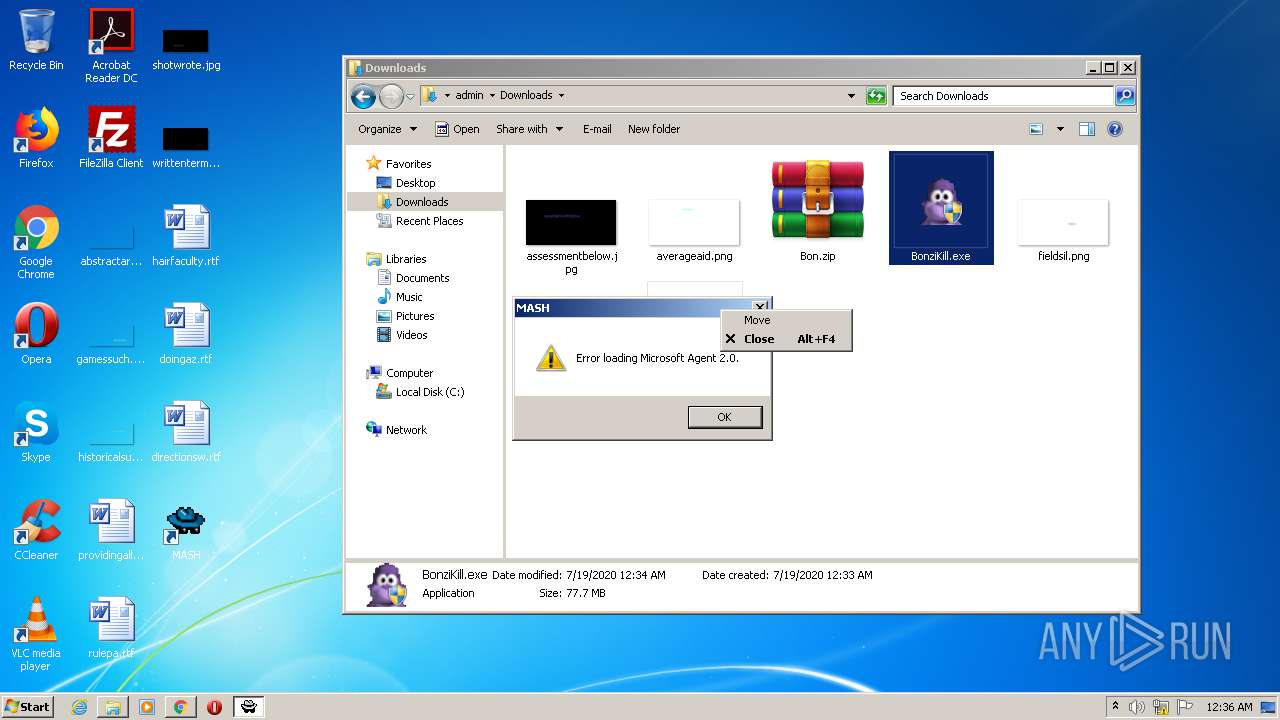Click Search Downloads input field

click(x=1003, y=96)
